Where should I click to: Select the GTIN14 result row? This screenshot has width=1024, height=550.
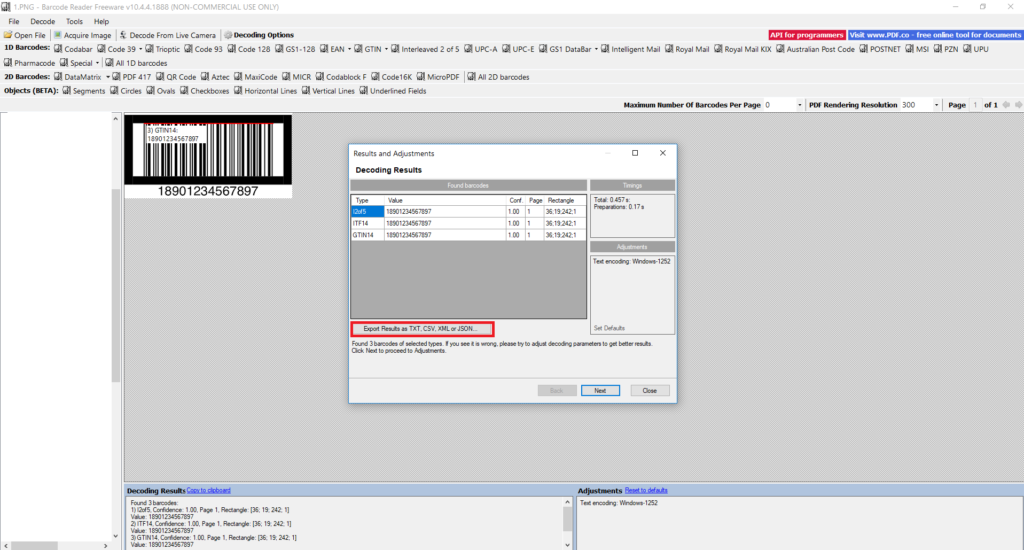(x=468, y=235)
